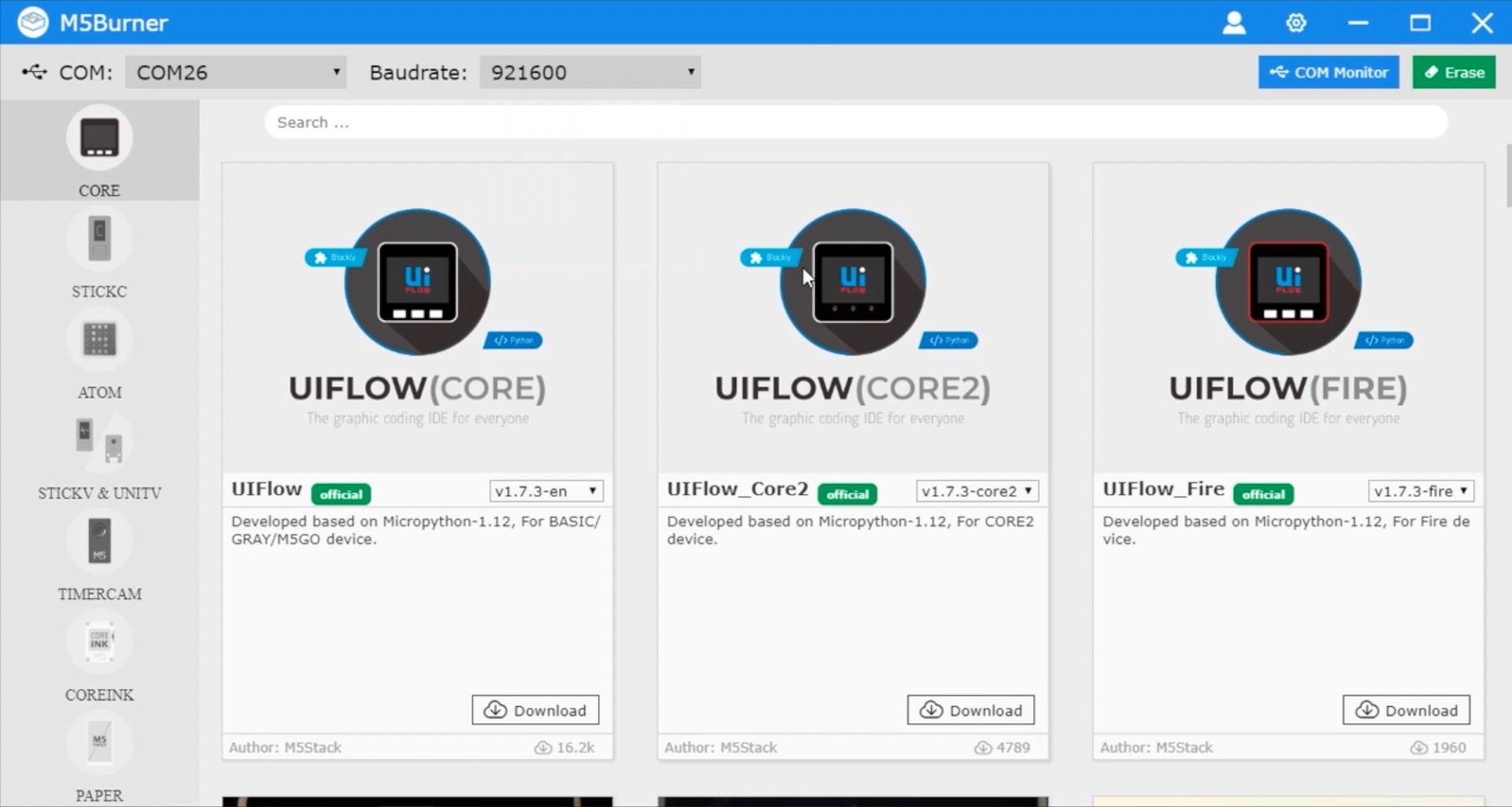The image size is (1512, 807).
Task: Open the UIFlow_Core2 version dropdown
Action: (977, 491)
